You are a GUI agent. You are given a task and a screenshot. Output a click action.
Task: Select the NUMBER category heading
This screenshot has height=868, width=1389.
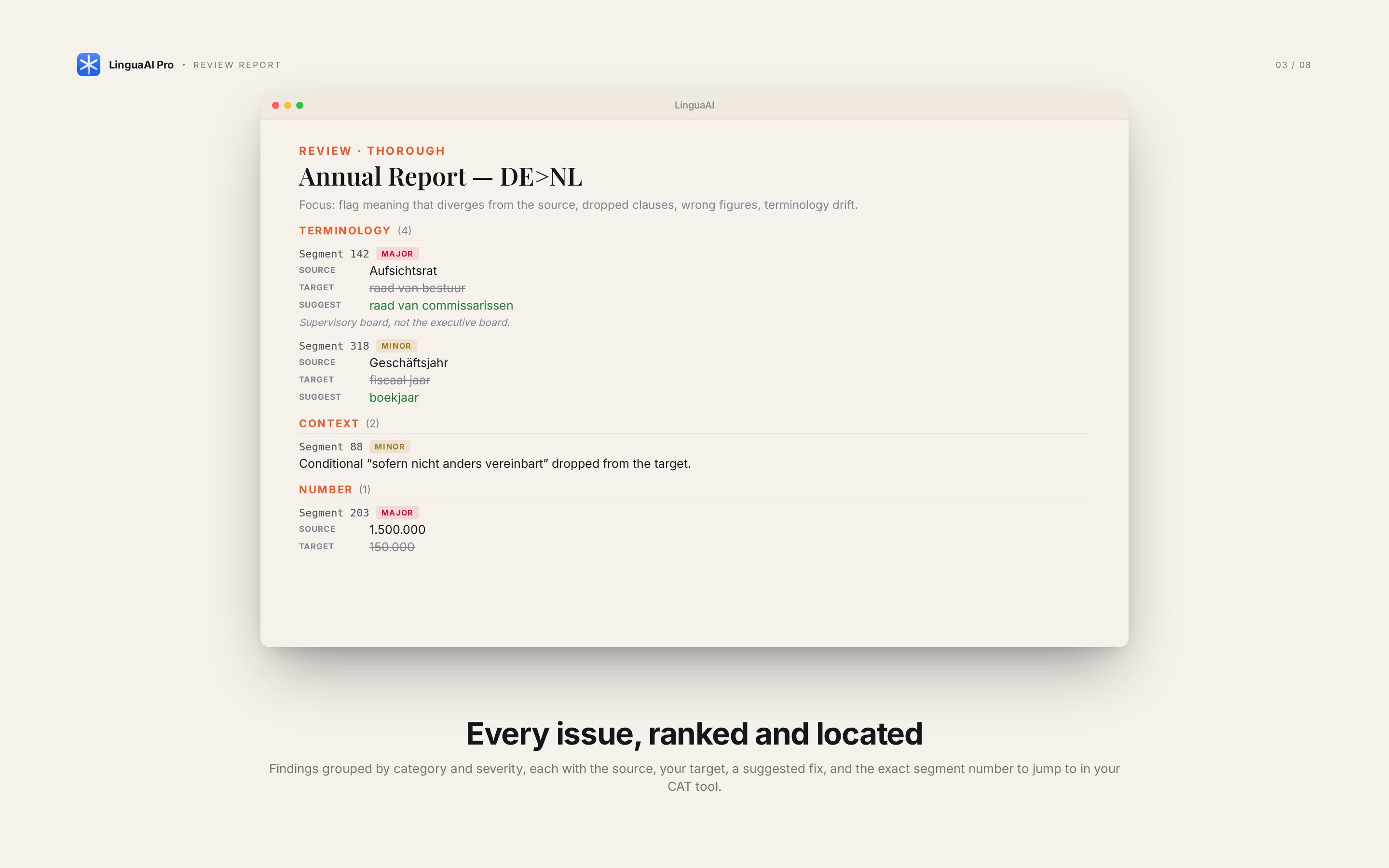[326, 489]
